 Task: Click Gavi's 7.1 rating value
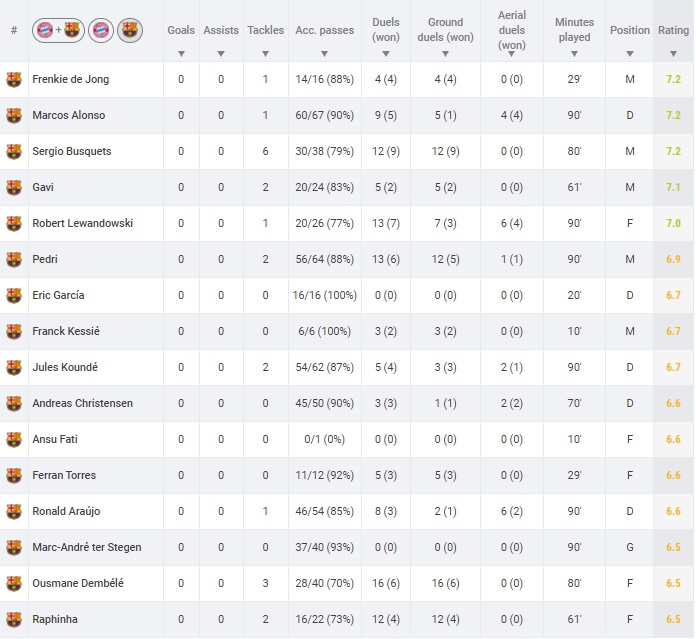[x=673, y=187]
